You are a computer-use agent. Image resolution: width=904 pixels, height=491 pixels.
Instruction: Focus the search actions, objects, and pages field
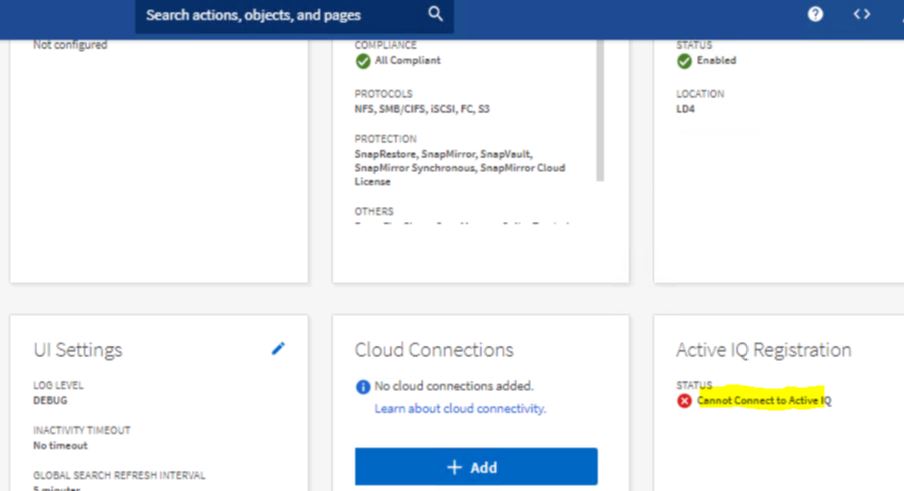click(280, 15)
